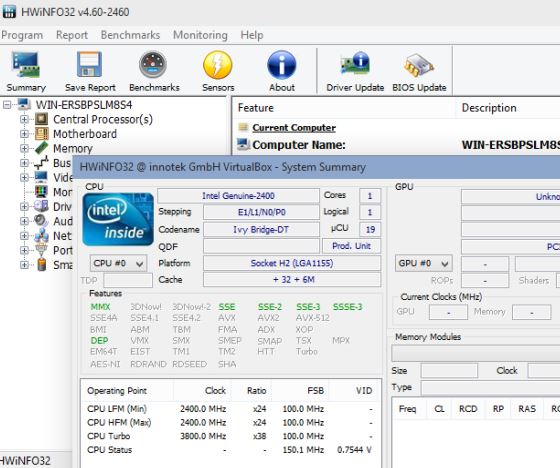Click the System Summary window title bar
The height and width of the screenshot is (468, 560).
[x=316, y=167]
